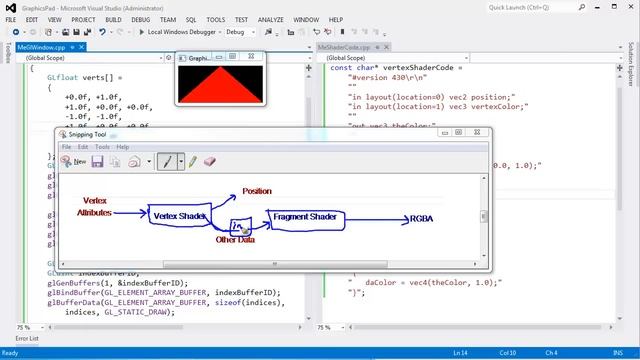Image resolution: width=640 pixels, height=360 pixels.
Task: Click the Save All toolbar icon
Action: click(87, 32)
